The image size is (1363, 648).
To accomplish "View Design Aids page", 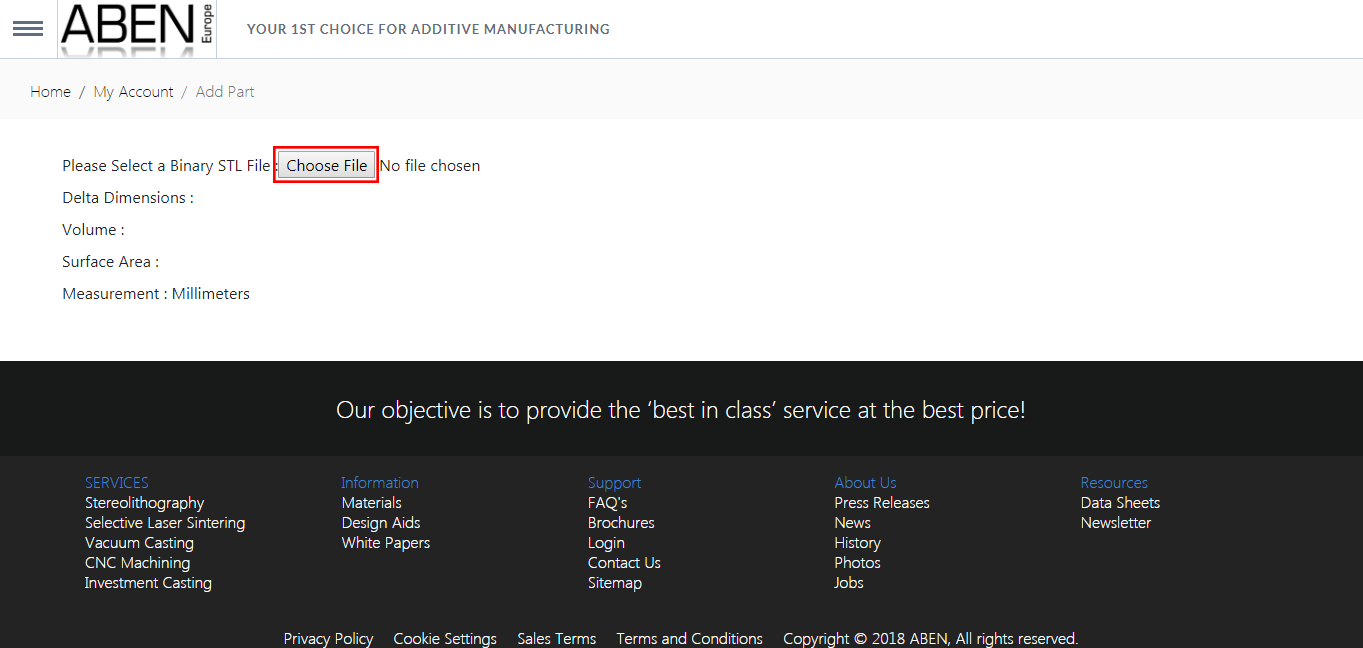I will (380, 523).
